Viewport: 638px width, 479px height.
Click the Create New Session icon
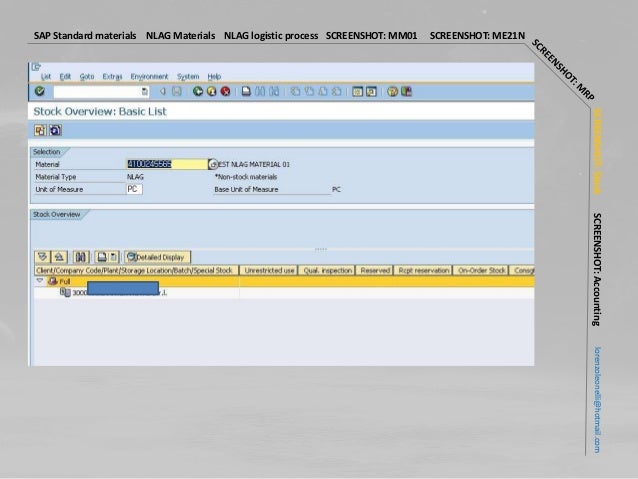click(357, 92)
